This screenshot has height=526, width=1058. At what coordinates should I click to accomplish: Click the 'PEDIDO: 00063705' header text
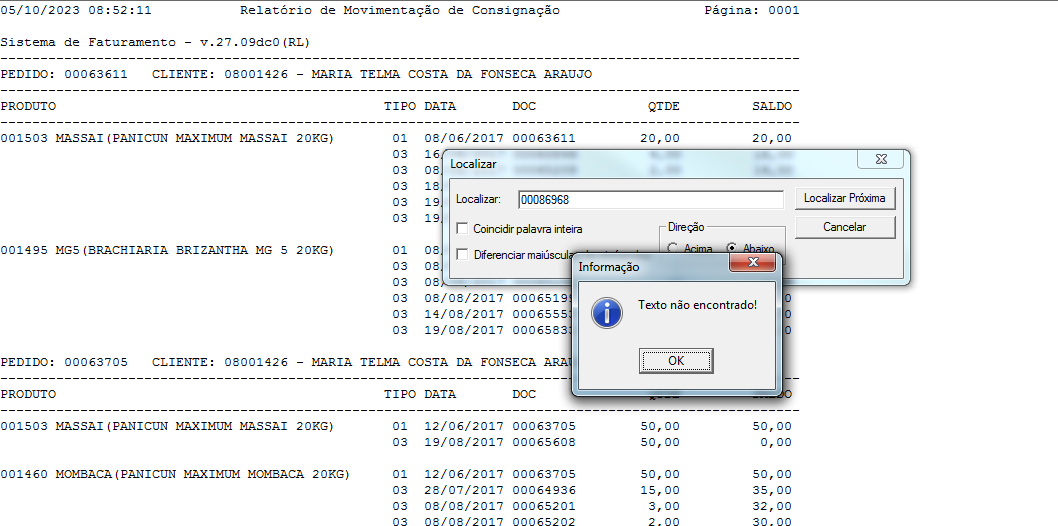64,362
